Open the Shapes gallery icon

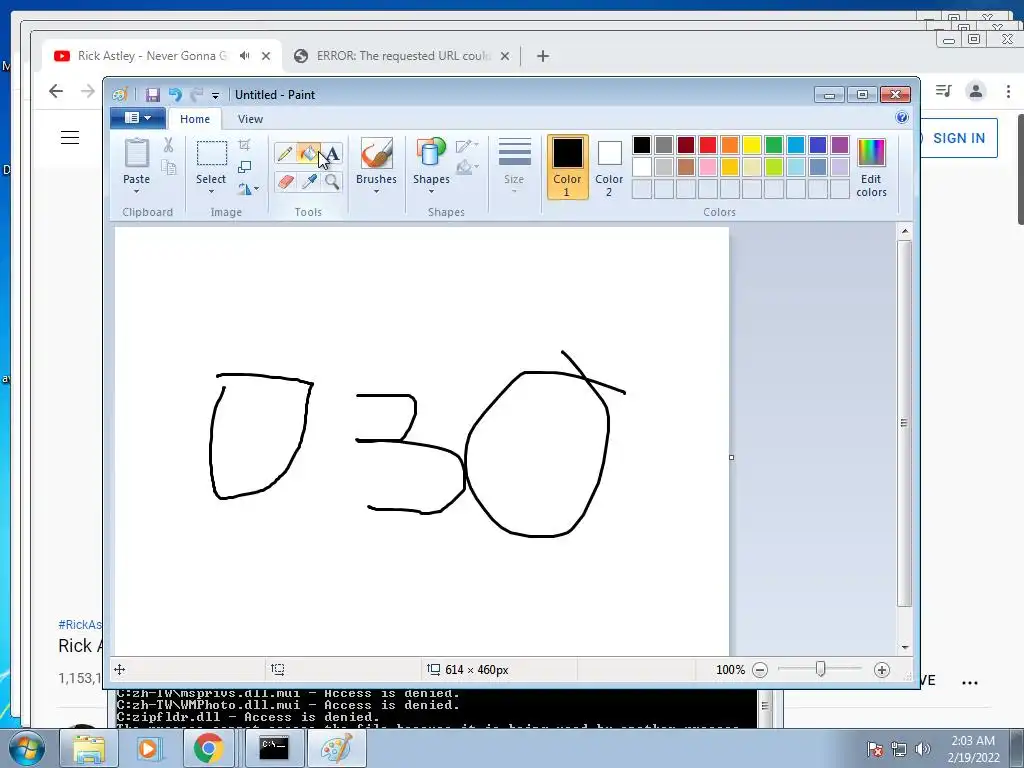pyautogui.click(x=430, y=153)
